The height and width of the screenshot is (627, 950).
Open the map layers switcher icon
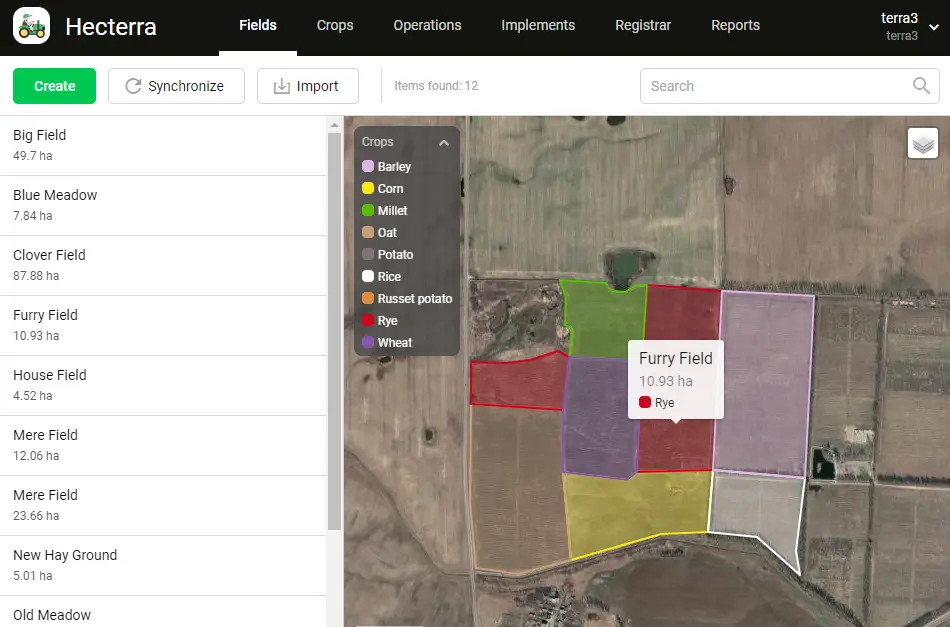pos(923,144)
